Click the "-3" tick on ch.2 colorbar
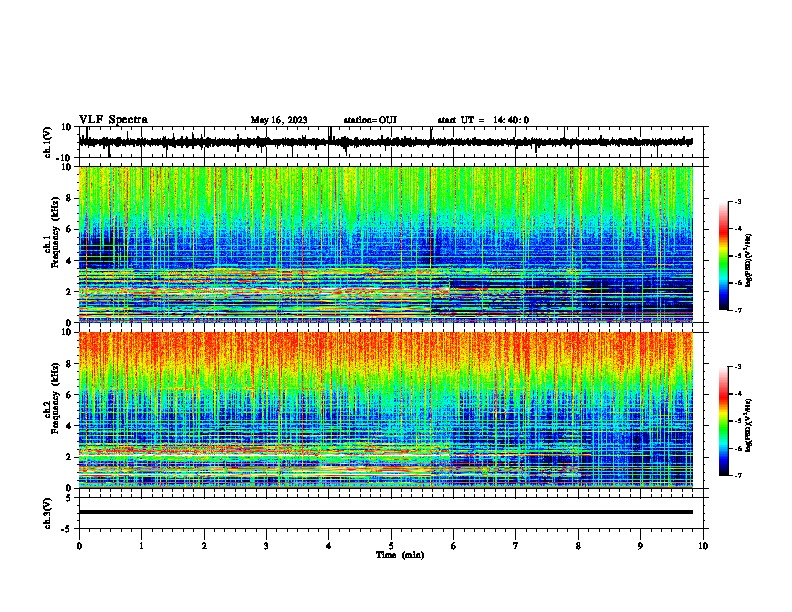The image size is (792, 612). click(x=737, y=366)
